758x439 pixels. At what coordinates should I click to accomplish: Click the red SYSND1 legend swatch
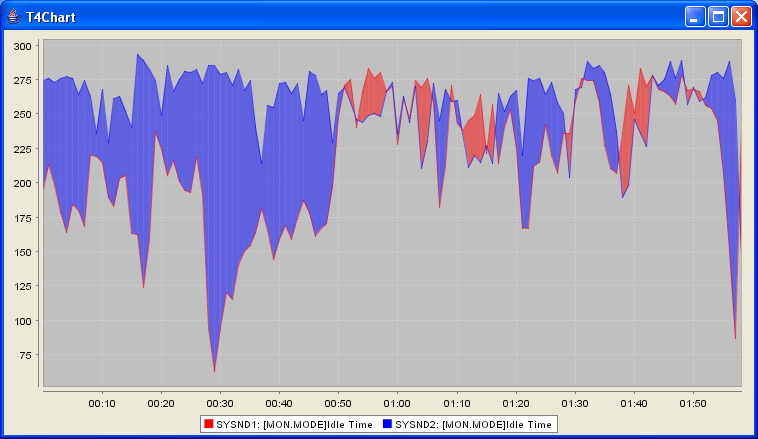pos(208,424)
